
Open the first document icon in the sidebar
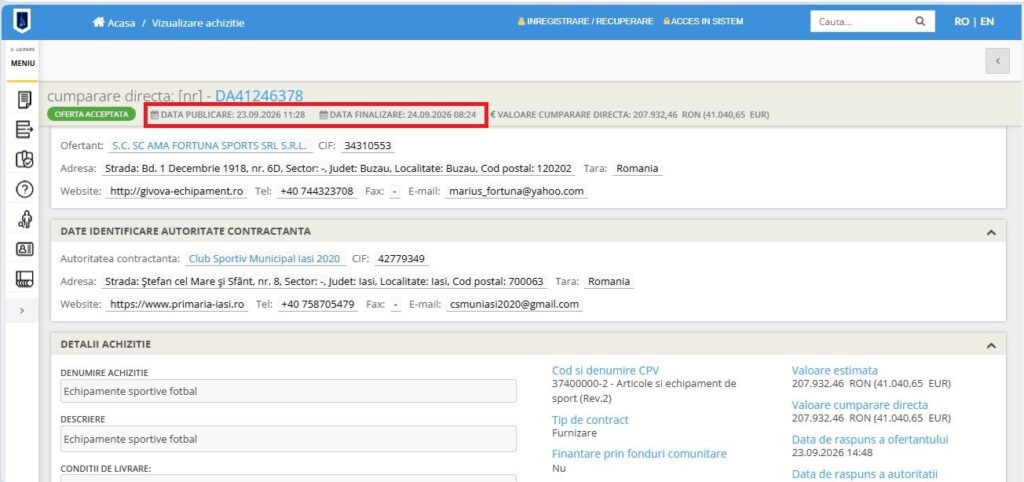coord(24,100)
